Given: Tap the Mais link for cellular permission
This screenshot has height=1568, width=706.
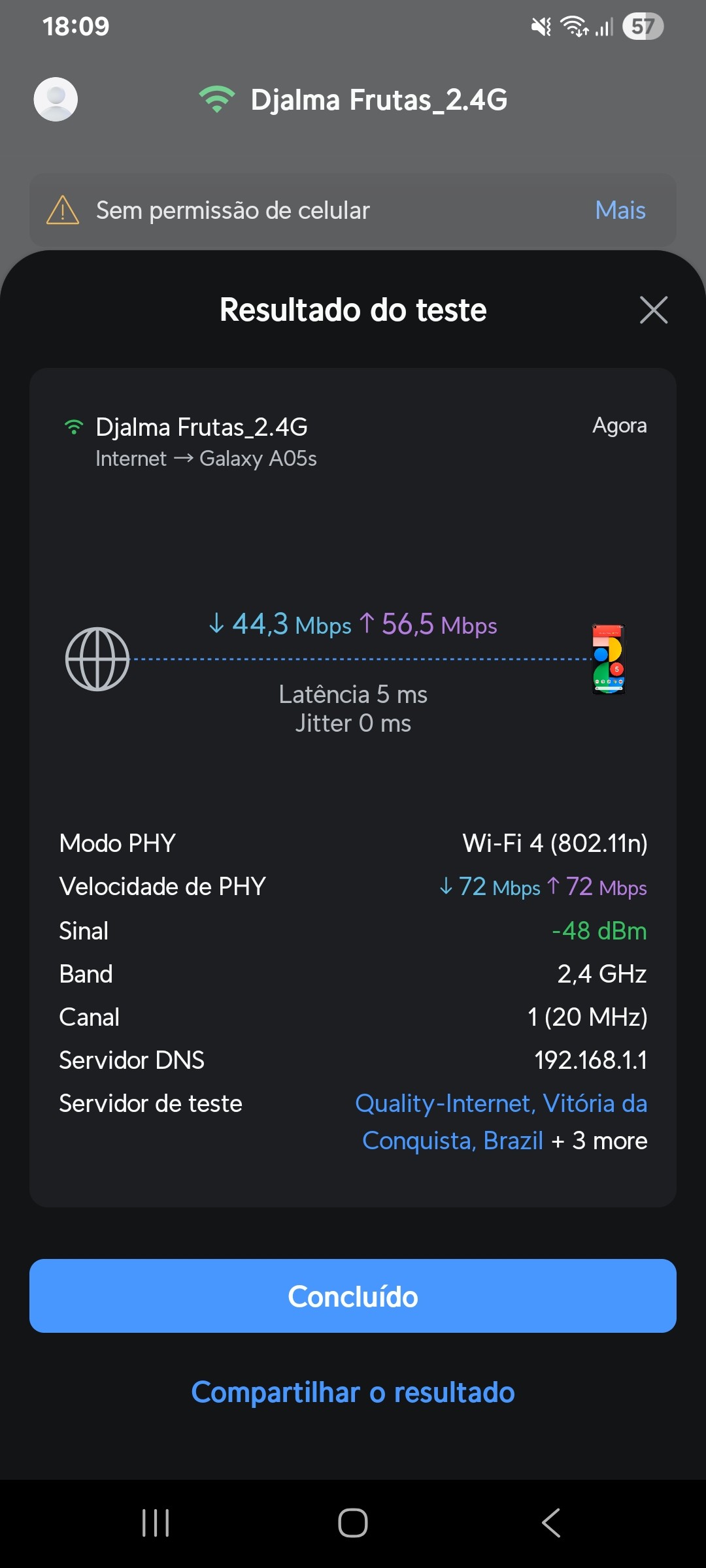Looking at the screenshot, I should [620, 210].
